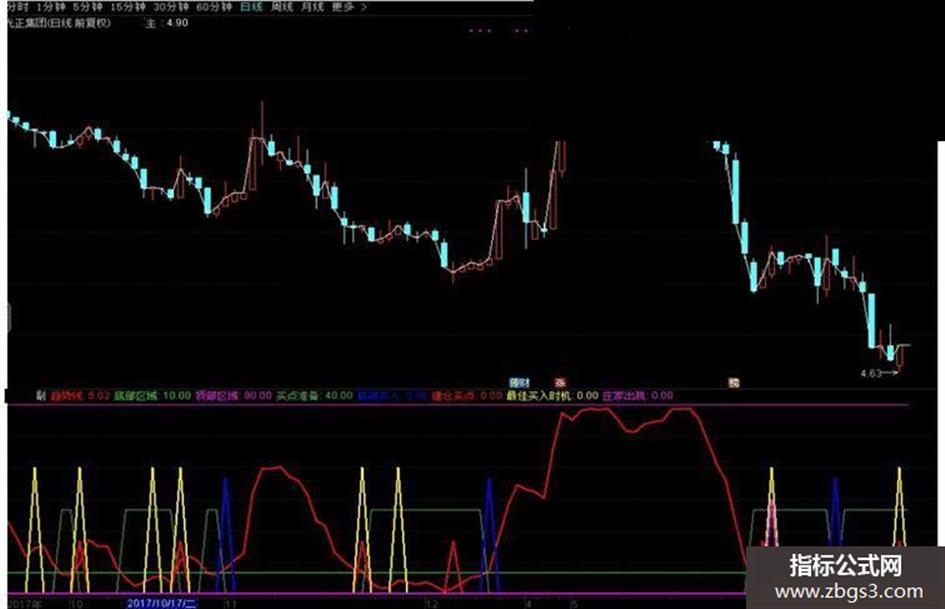Viewport: 945px width, 609px height.
Task: Open the 更多 periods dropdown
Action: 349,7
